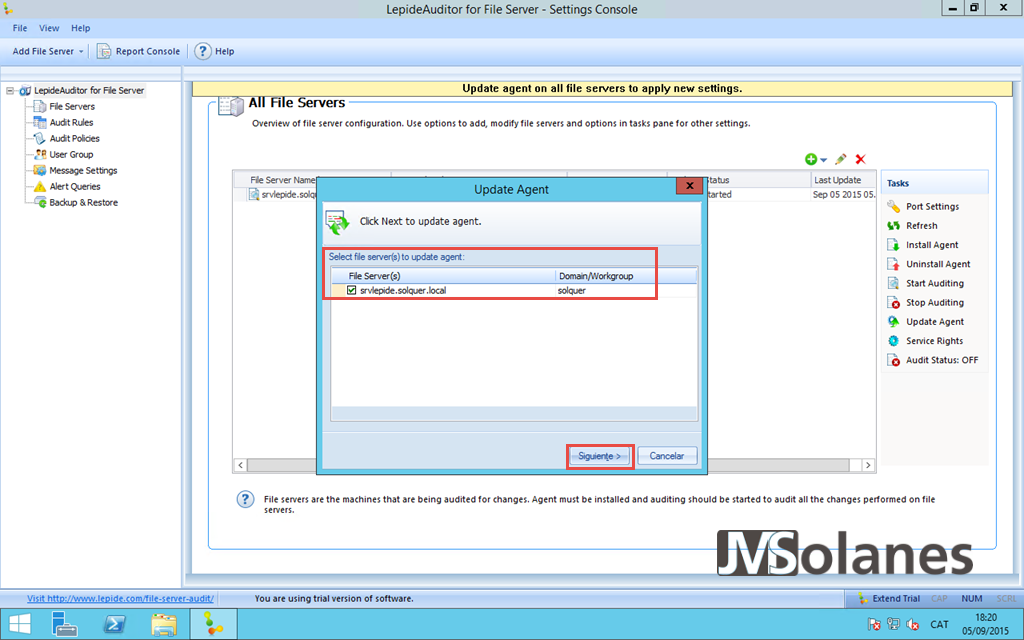Click Update Agent task icon

(x=893, y=322)
